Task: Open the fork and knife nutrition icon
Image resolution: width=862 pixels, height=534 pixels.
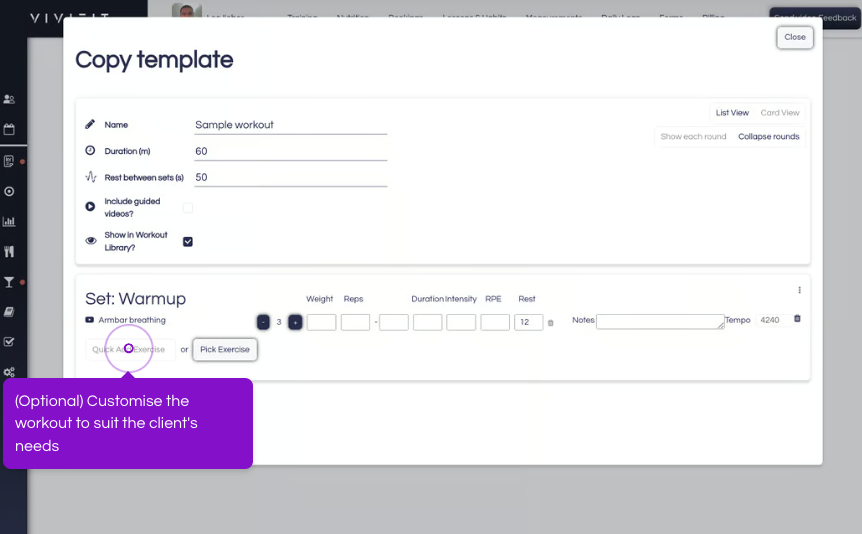Action: (x=9, y=252)
